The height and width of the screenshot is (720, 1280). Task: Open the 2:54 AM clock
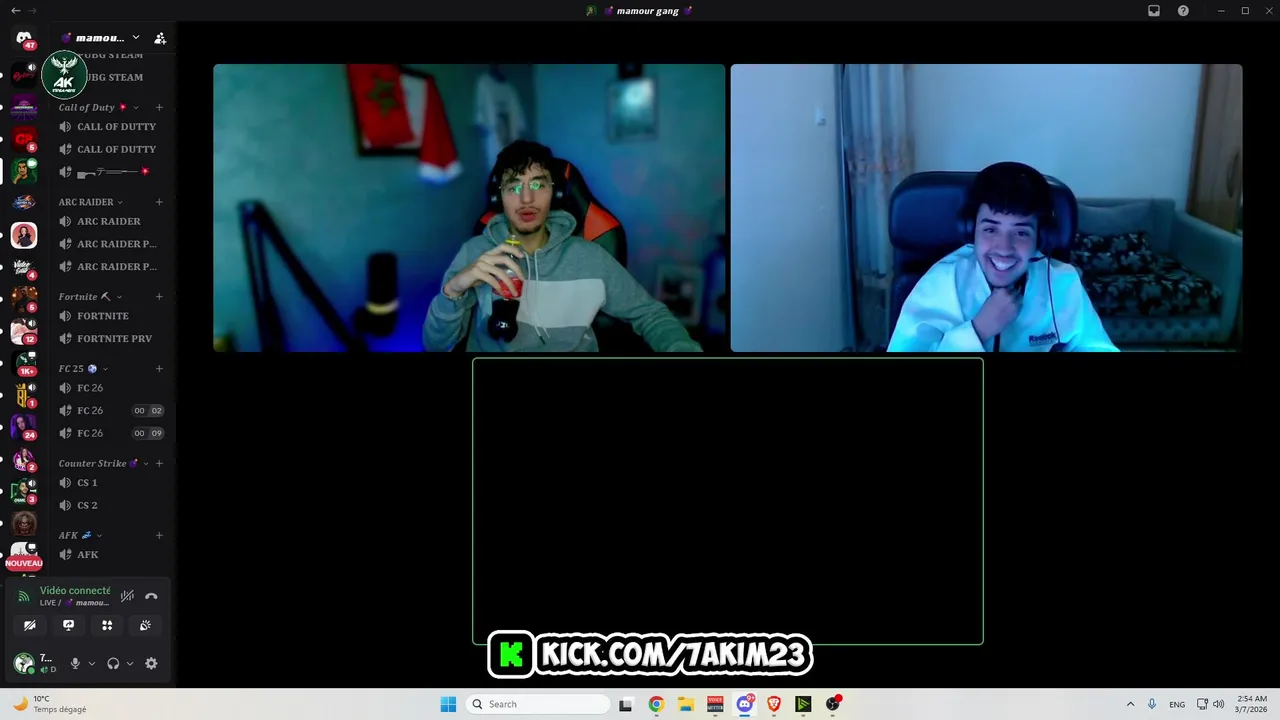point(1252,704)
